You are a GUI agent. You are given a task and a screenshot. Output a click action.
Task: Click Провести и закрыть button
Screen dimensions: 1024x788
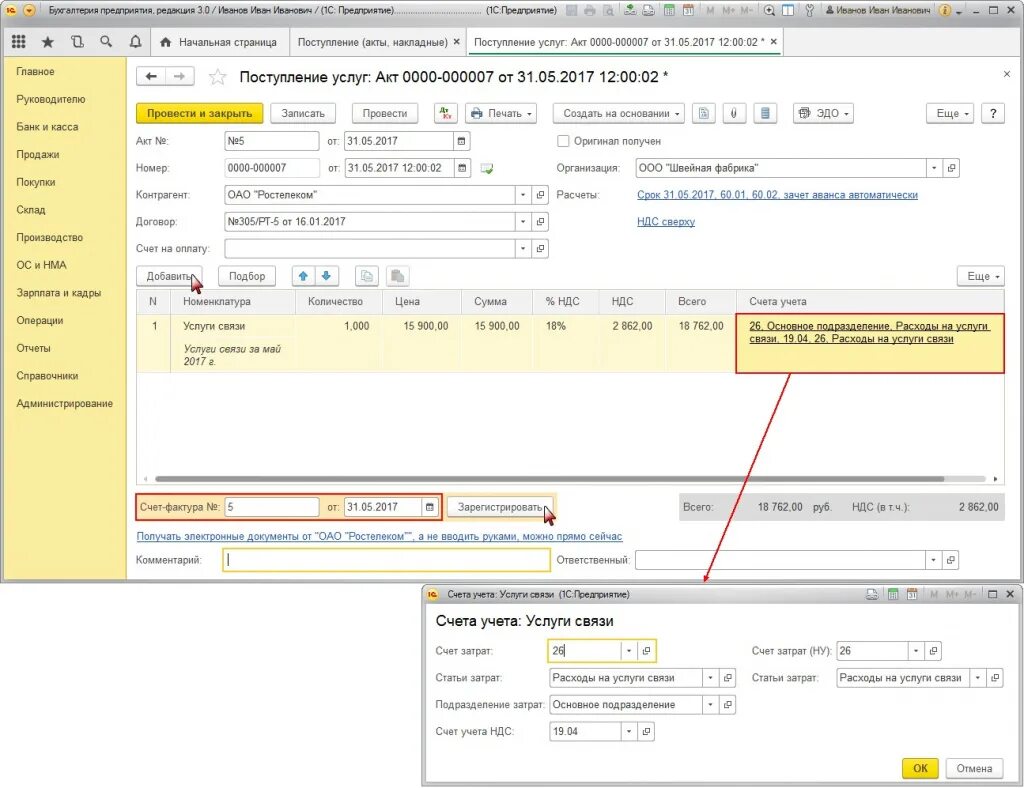click(199, 113)
